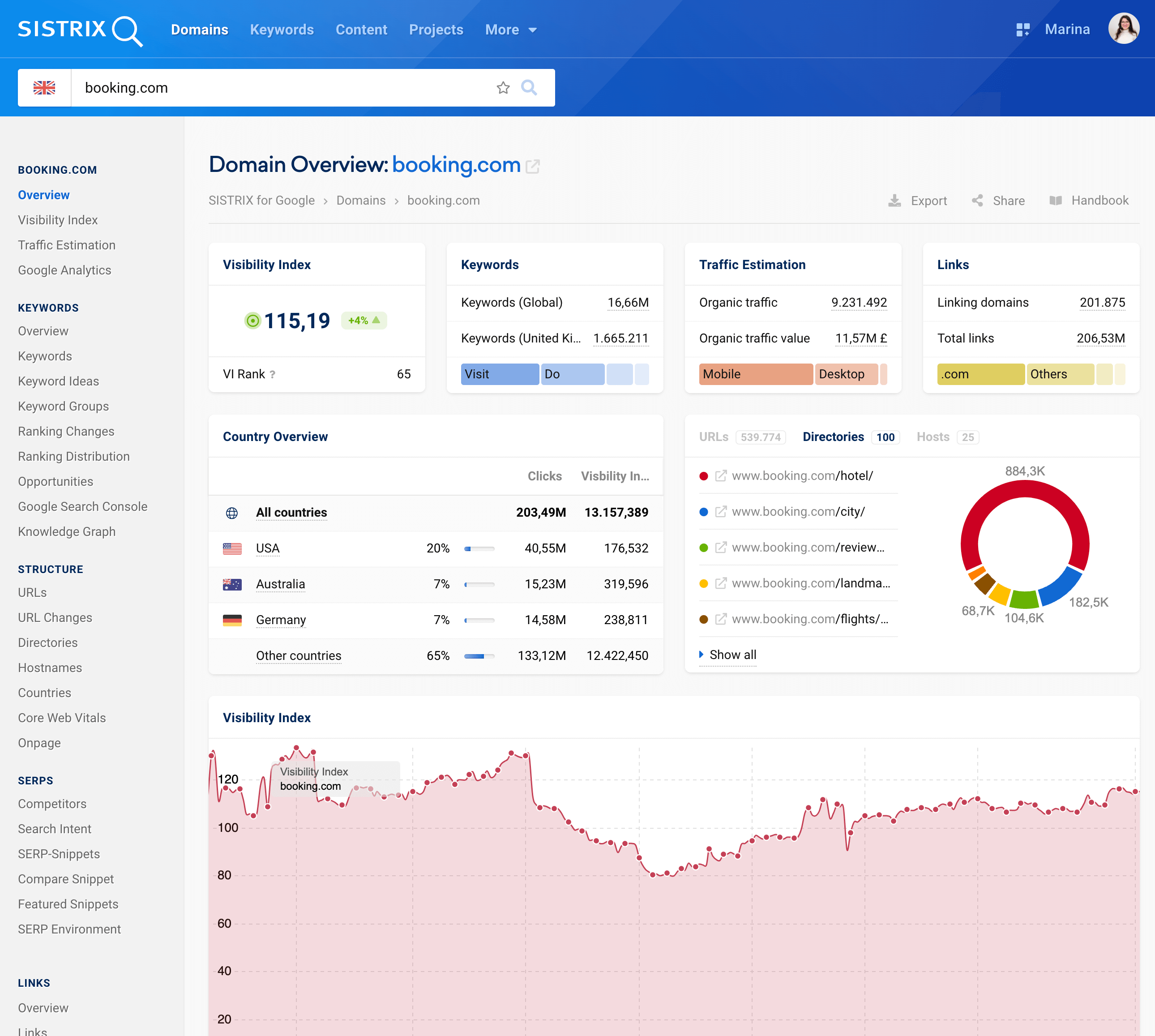Click the Desktop traffic bar segment

[x=846, y=375]
